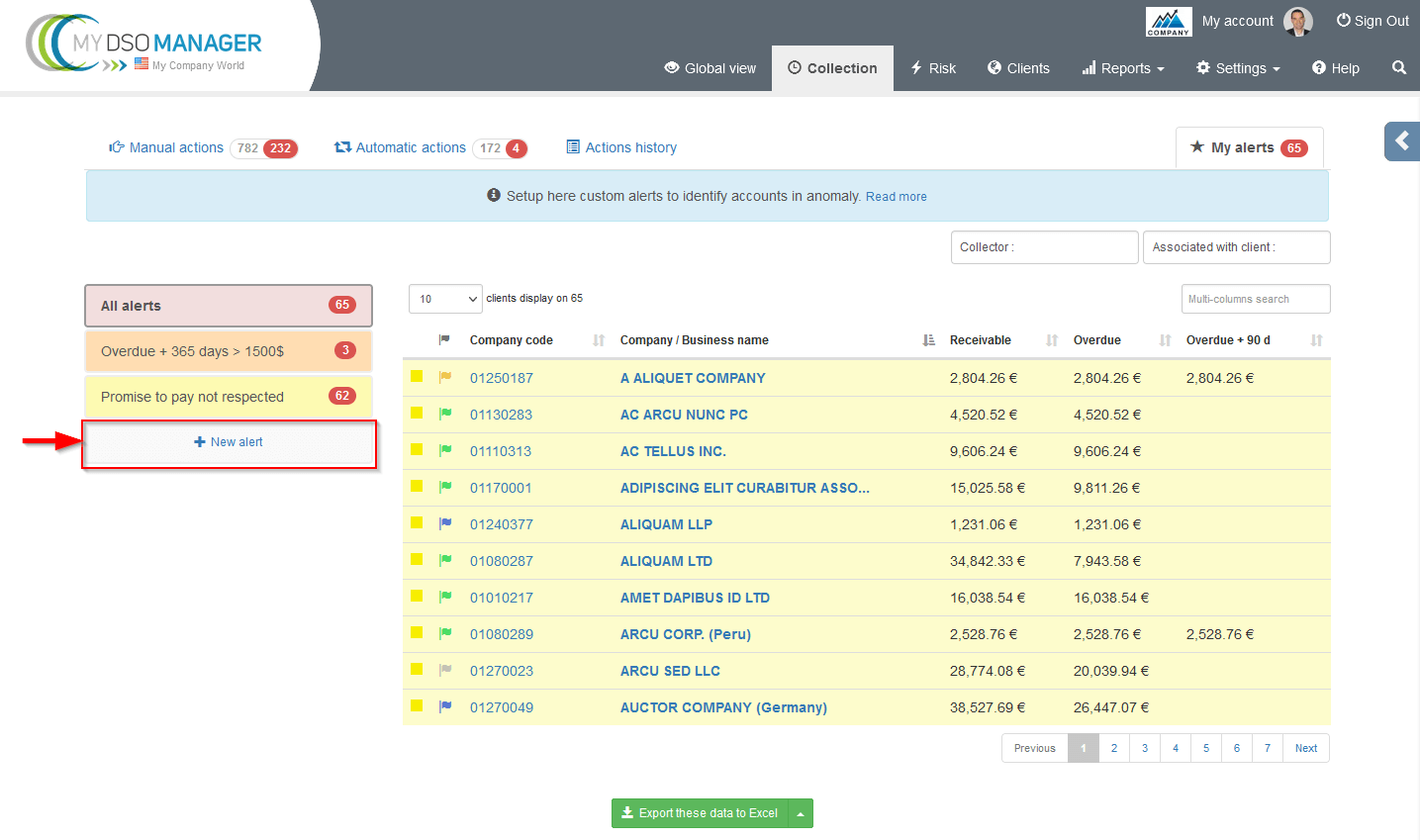This screenshot has width=1420, height=840.
Task: Click the orange flag for A ALIQUET COMPANY
Action: click(x=445, y=377)
